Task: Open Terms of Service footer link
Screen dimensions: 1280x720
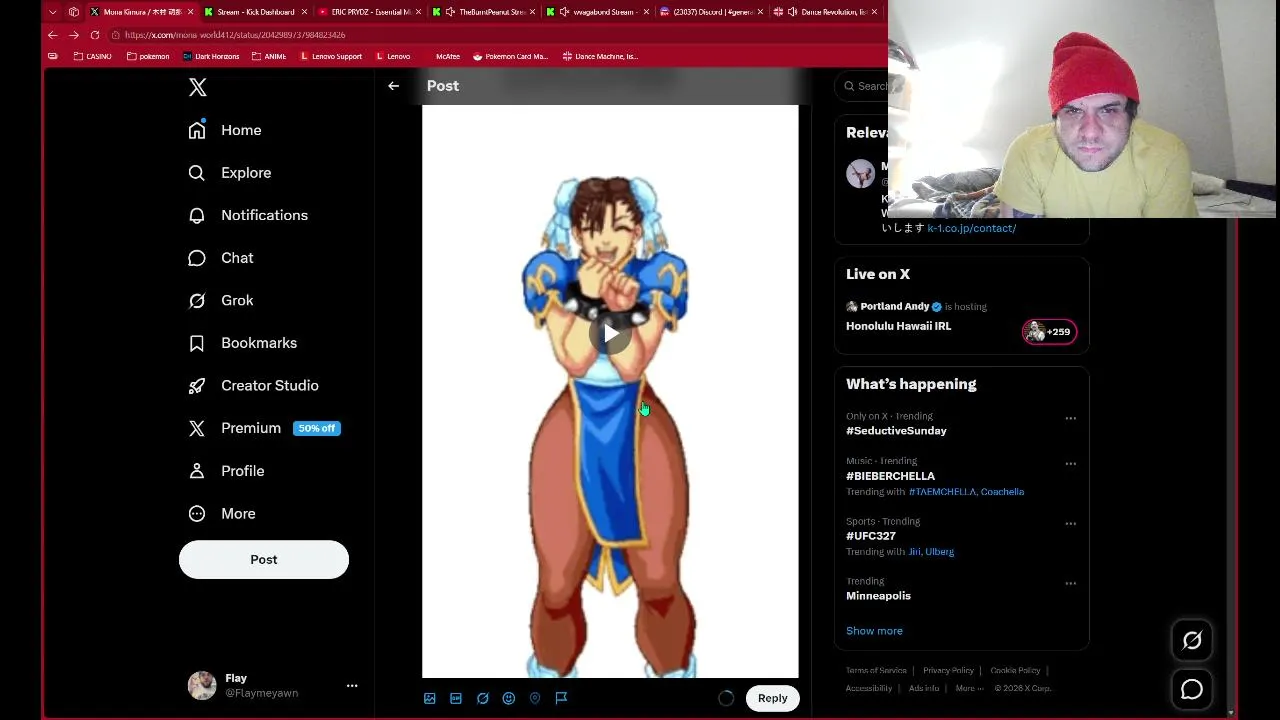Action: coord(876,670)
